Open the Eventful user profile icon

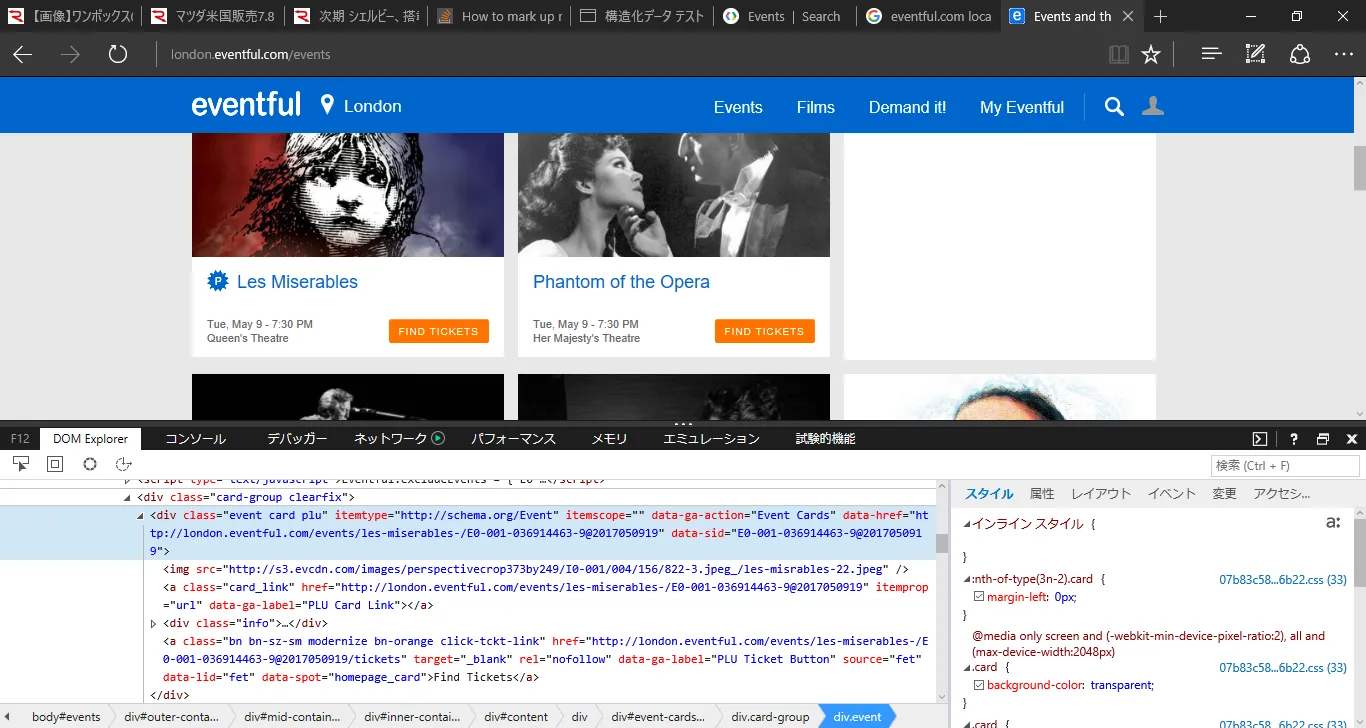(1153, 106)
